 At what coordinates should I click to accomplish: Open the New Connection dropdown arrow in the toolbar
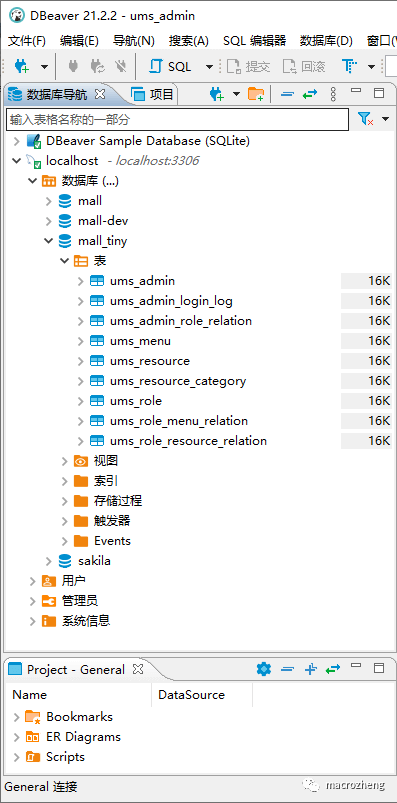coord(45,67)
